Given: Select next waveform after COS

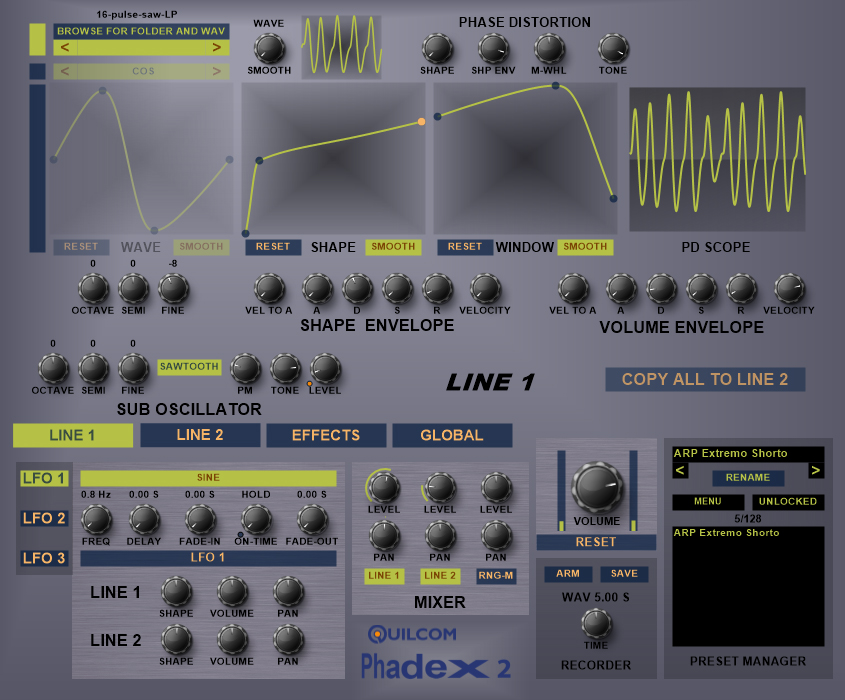Looking at the screenshot, I should [217, 71].
